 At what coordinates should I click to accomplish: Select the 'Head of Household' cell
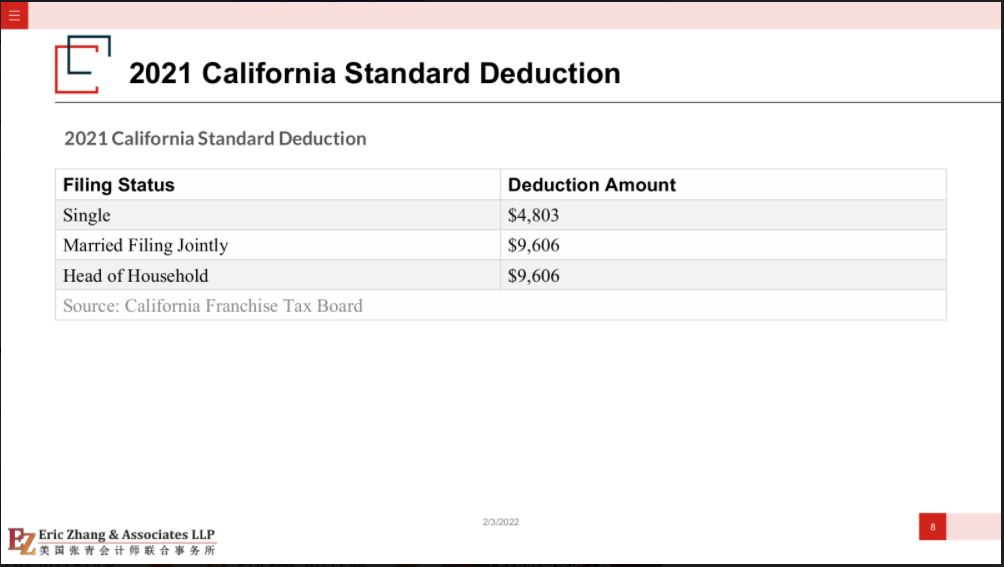click(278, 275)
